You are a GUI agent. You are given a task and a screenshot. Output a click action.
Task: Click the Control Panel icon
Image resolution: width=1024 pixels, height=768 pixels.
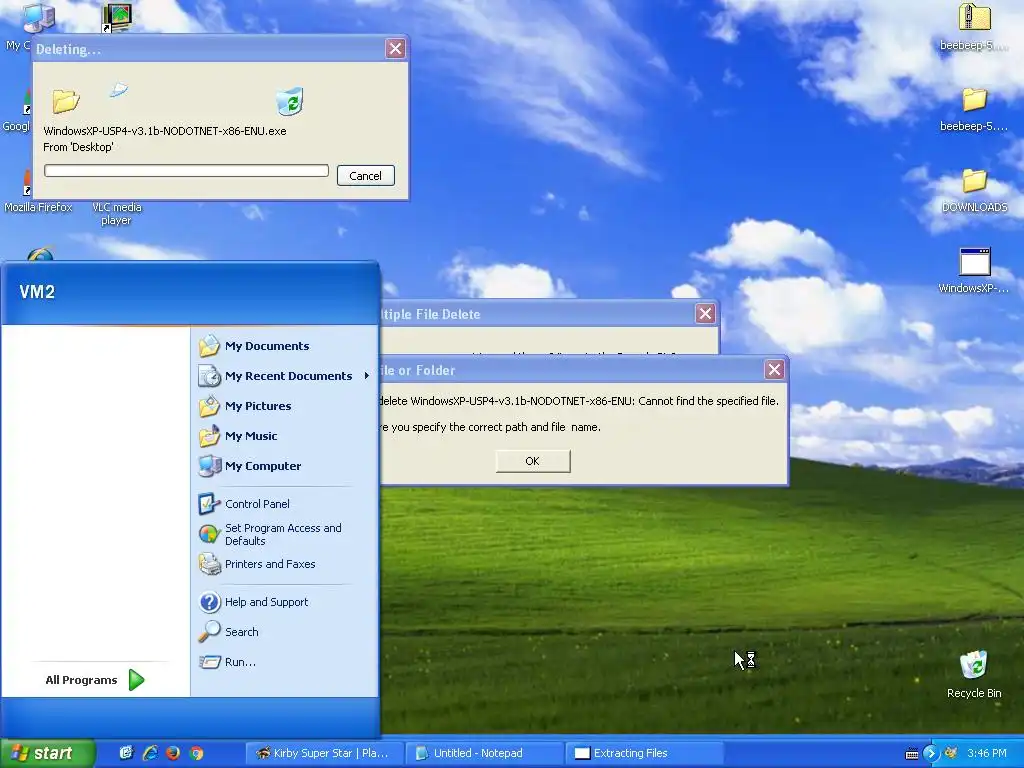(x=209, y=504)
